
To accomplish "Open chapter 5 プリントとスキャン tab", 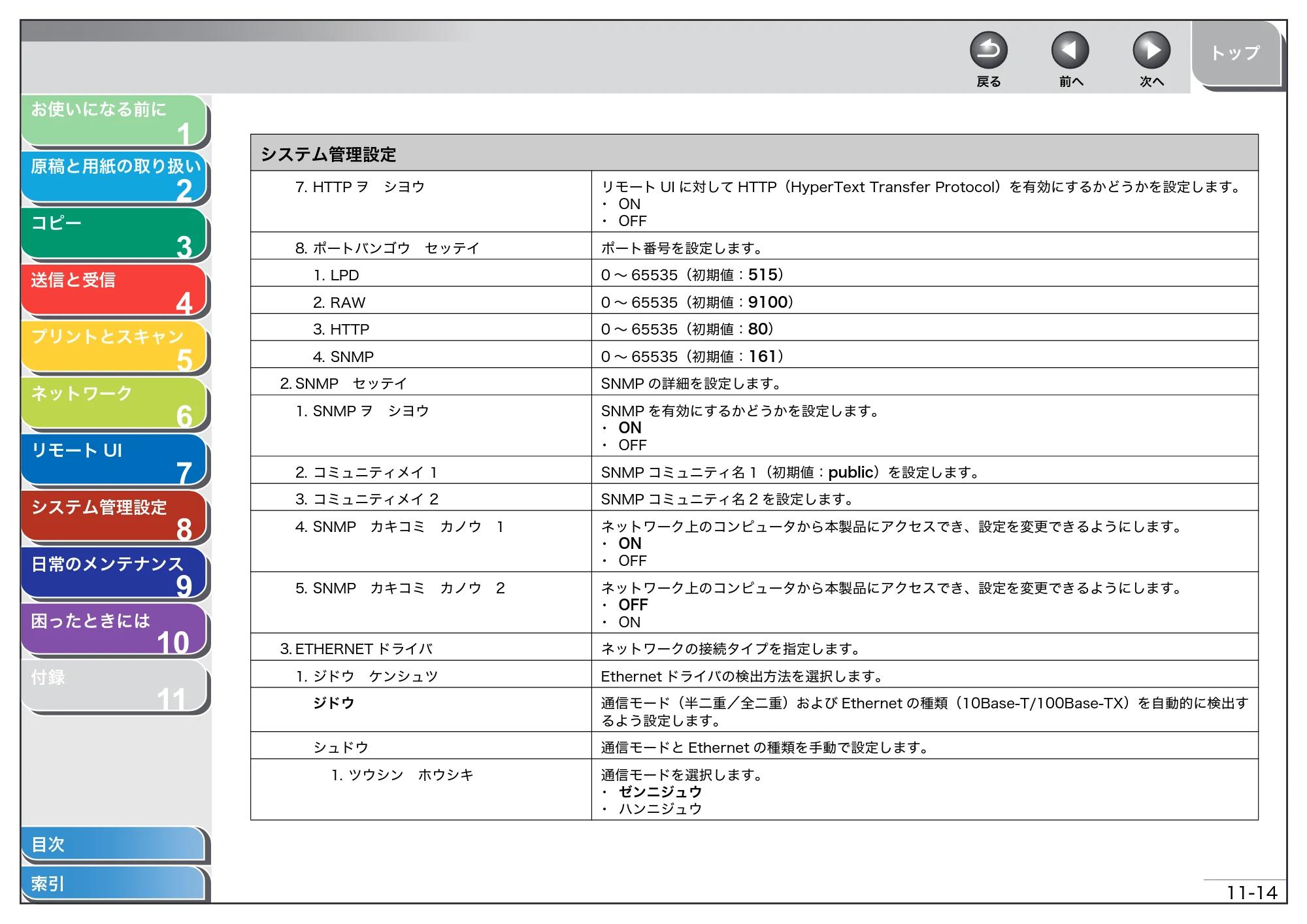I will coord(114,348).
